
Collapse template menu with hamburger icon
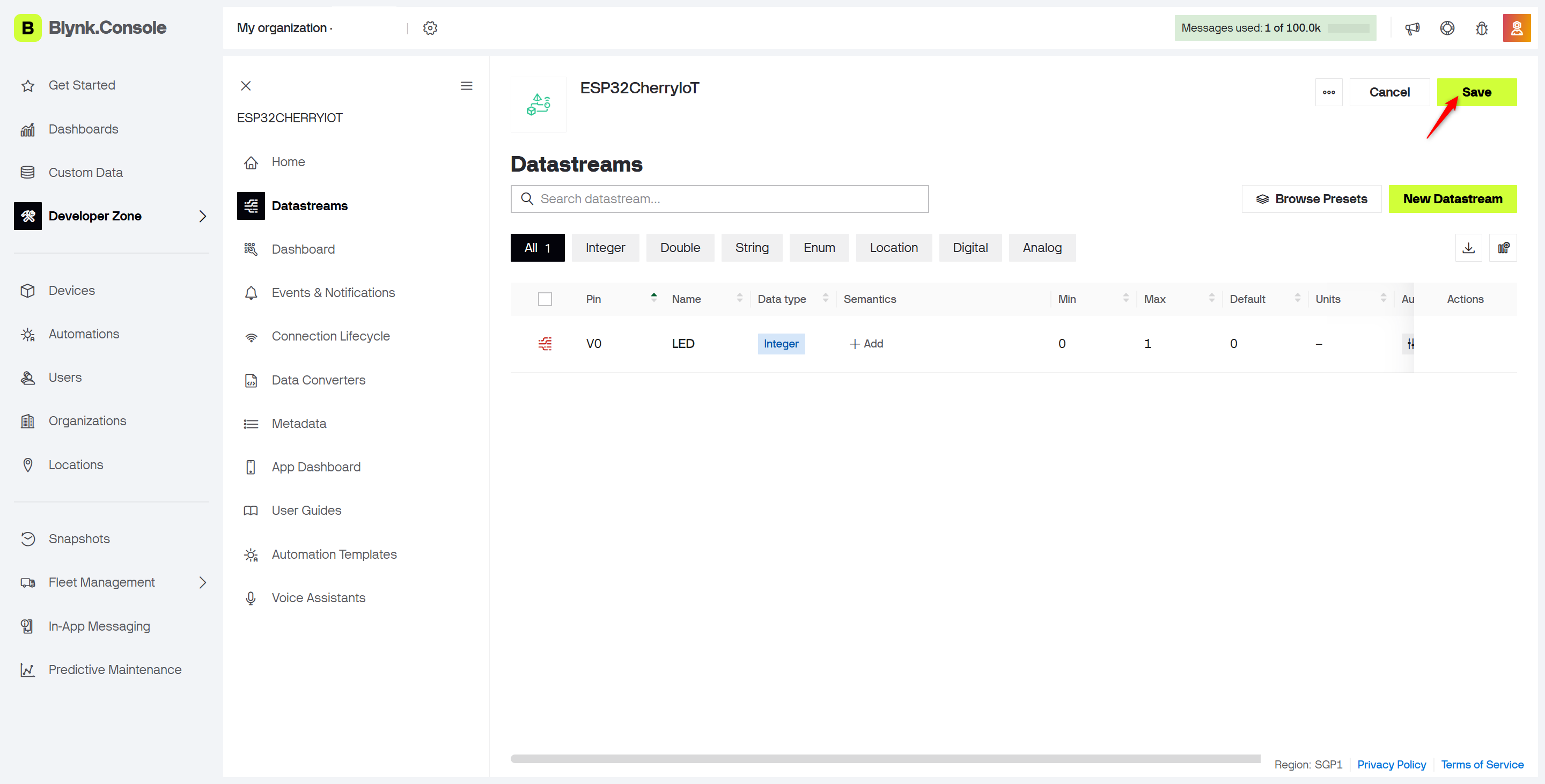[466, 86]
